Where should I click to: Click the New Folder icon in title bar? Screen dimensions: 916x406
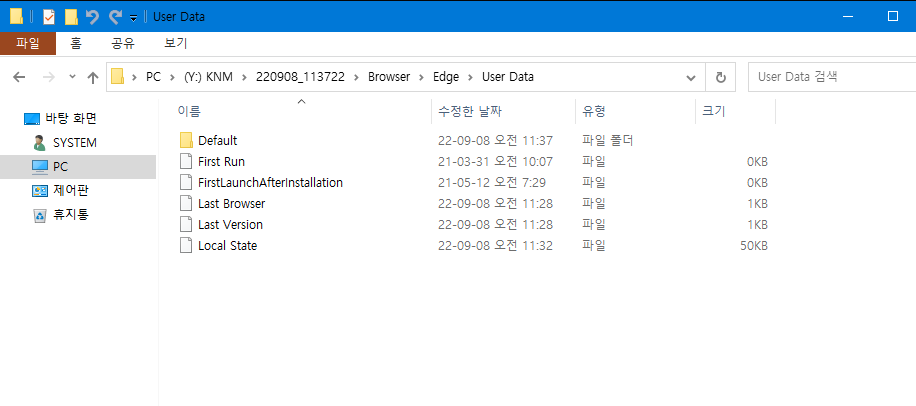(x=71, y=17)
